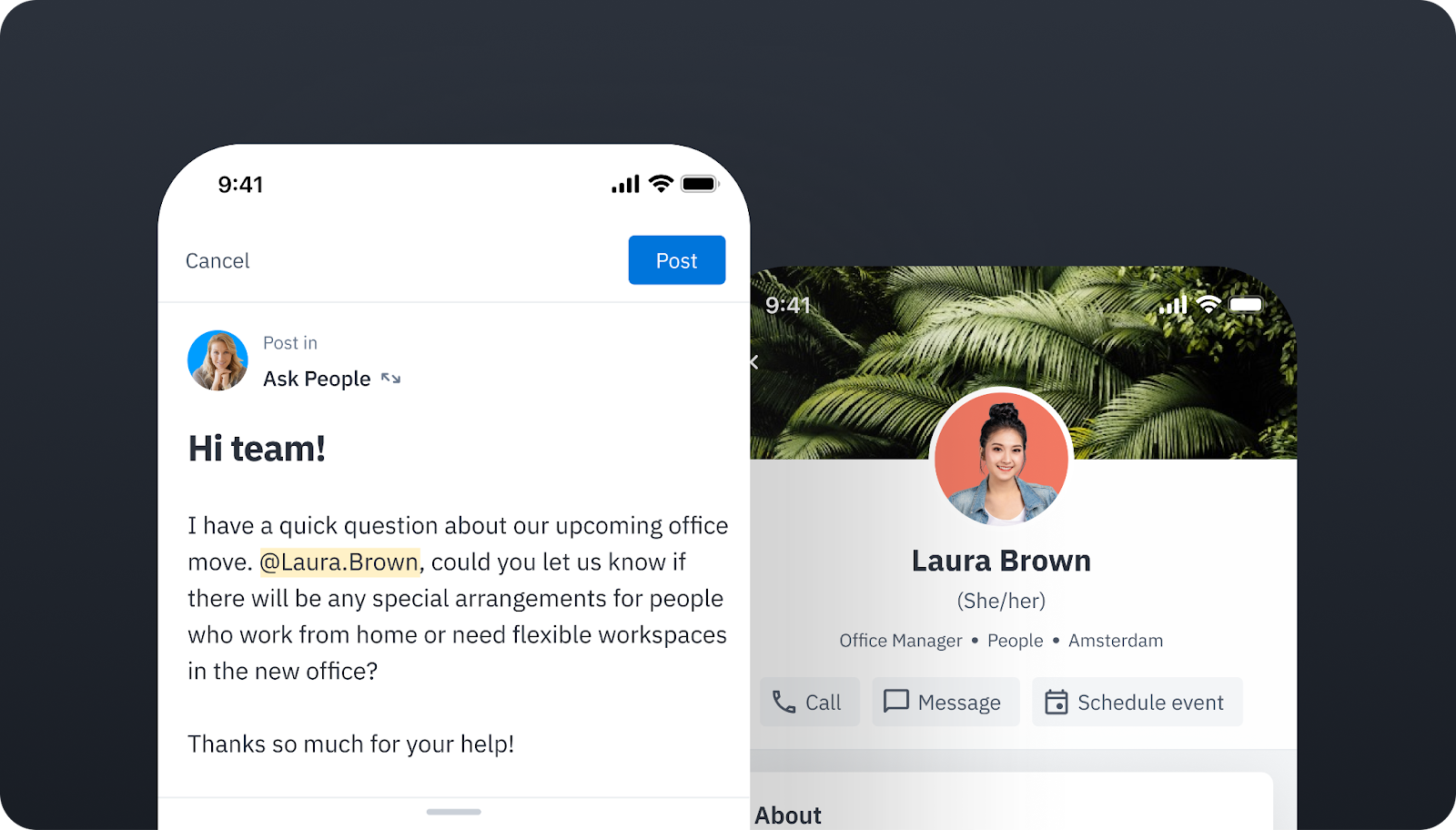Grab the bottom sheet drag handle
The width and height of the screenshot is (1456, 830).
(x=453, y=812)
